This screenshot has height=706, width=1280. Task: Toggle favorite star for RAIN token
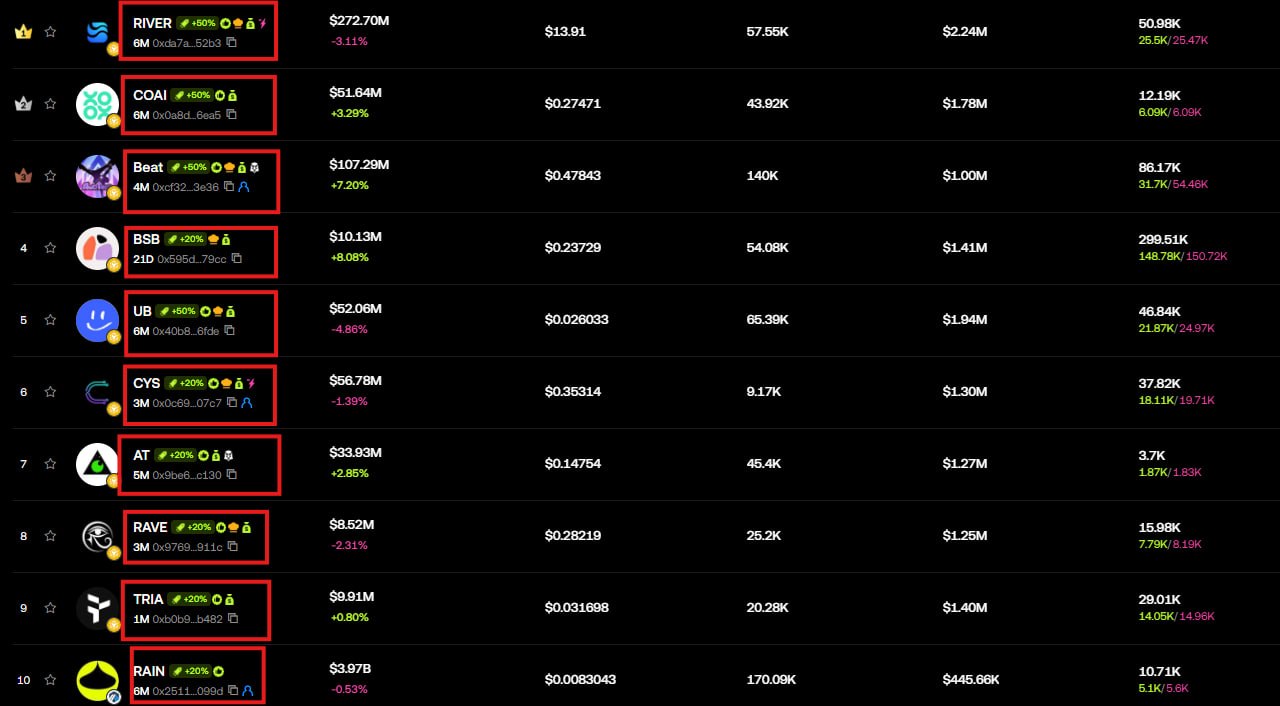coord(50,680)
